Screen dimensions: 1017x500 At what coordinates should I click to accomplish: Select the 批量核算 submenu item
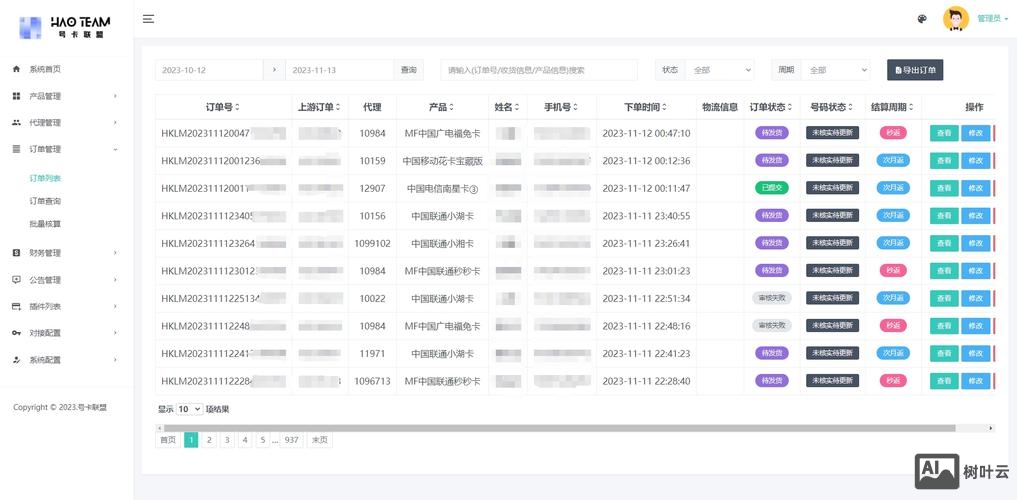[x=45, y=224]
